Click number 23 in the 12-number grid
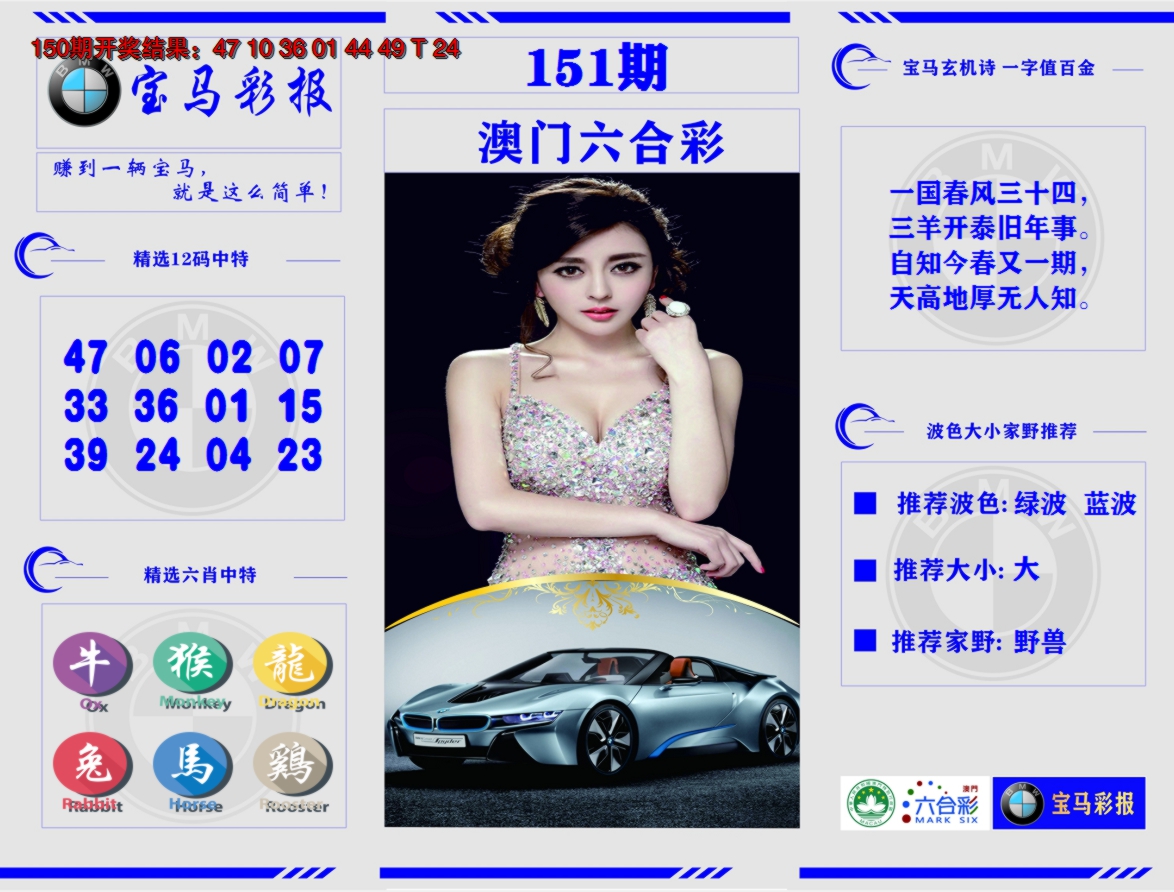 pyautogui.click(x=300, y=455)
